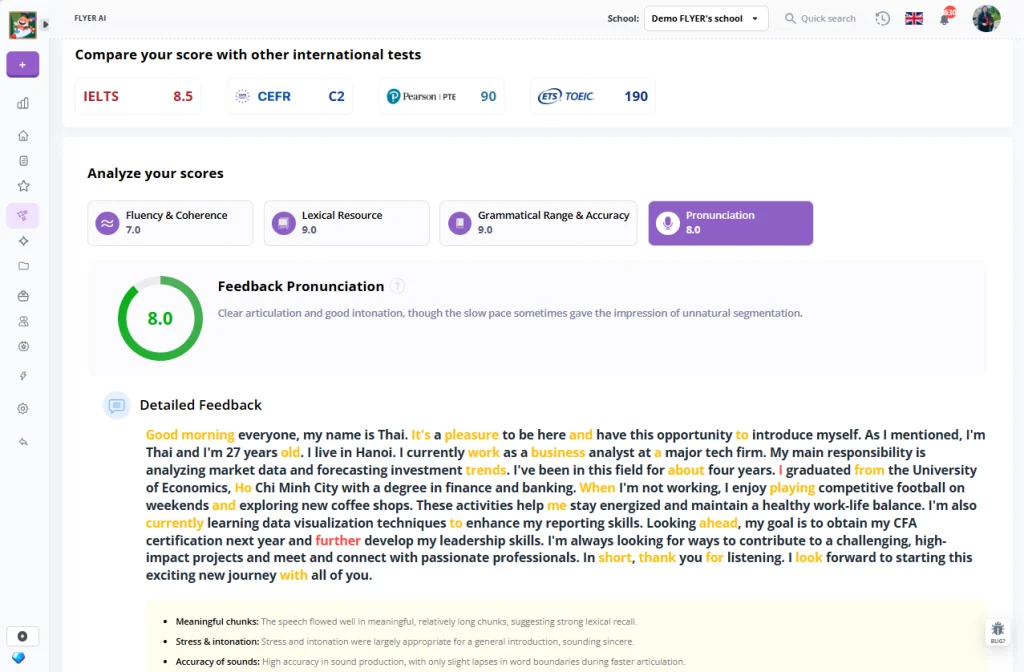The height and width of the screenshot is (672, 1024).
Task: Open Grammatical Range & Accuracy tab
Action: pos(538,223)
